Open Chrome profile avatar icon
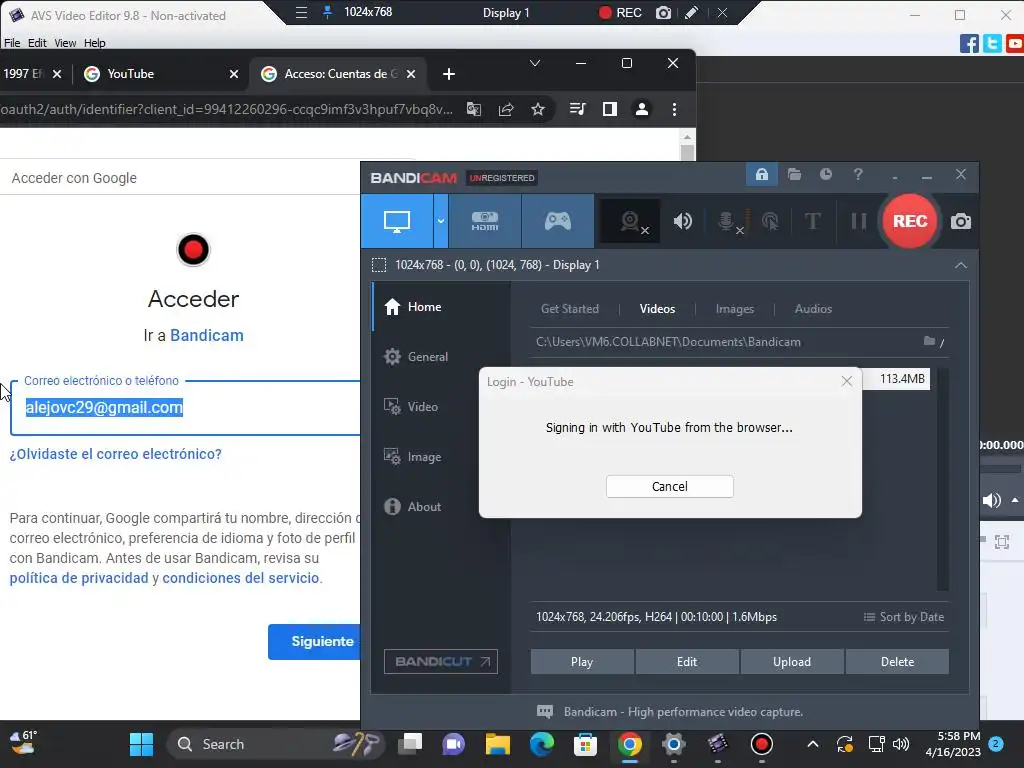Image resolution: width=1024 pixels, height=768 pixels. coord(641,109)
